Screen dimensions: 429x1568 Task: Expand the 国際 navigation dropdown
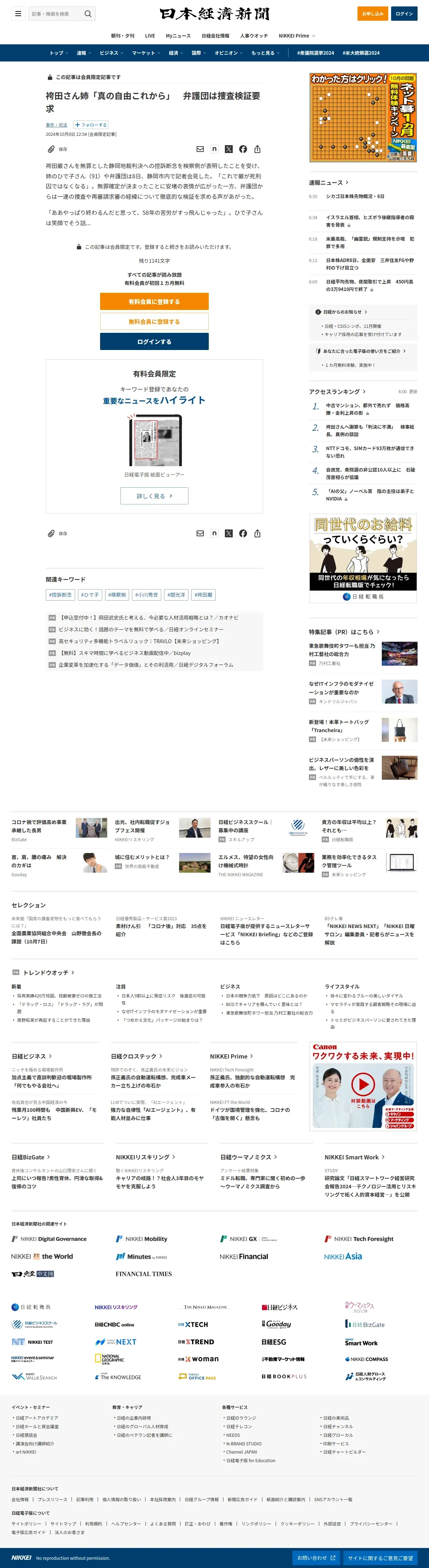tap(199, 53)
